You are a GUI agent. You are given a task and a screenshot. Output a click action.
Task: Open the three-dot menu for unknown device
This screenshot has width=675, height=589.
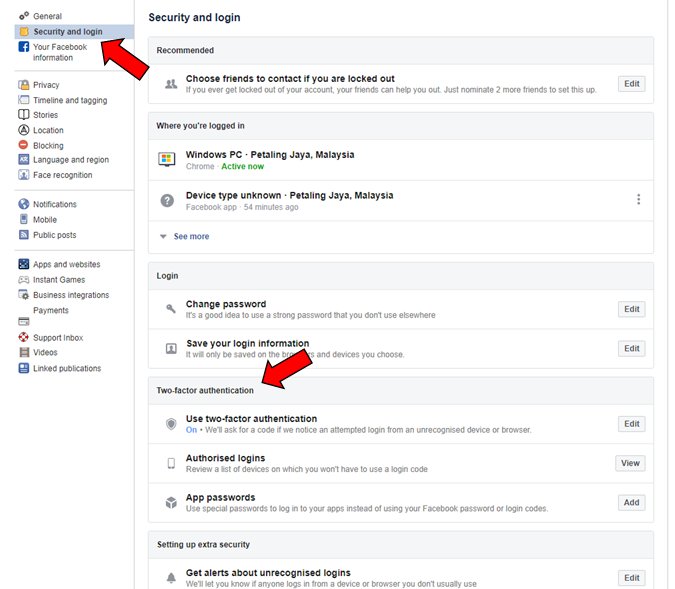(x=638, y=199)
